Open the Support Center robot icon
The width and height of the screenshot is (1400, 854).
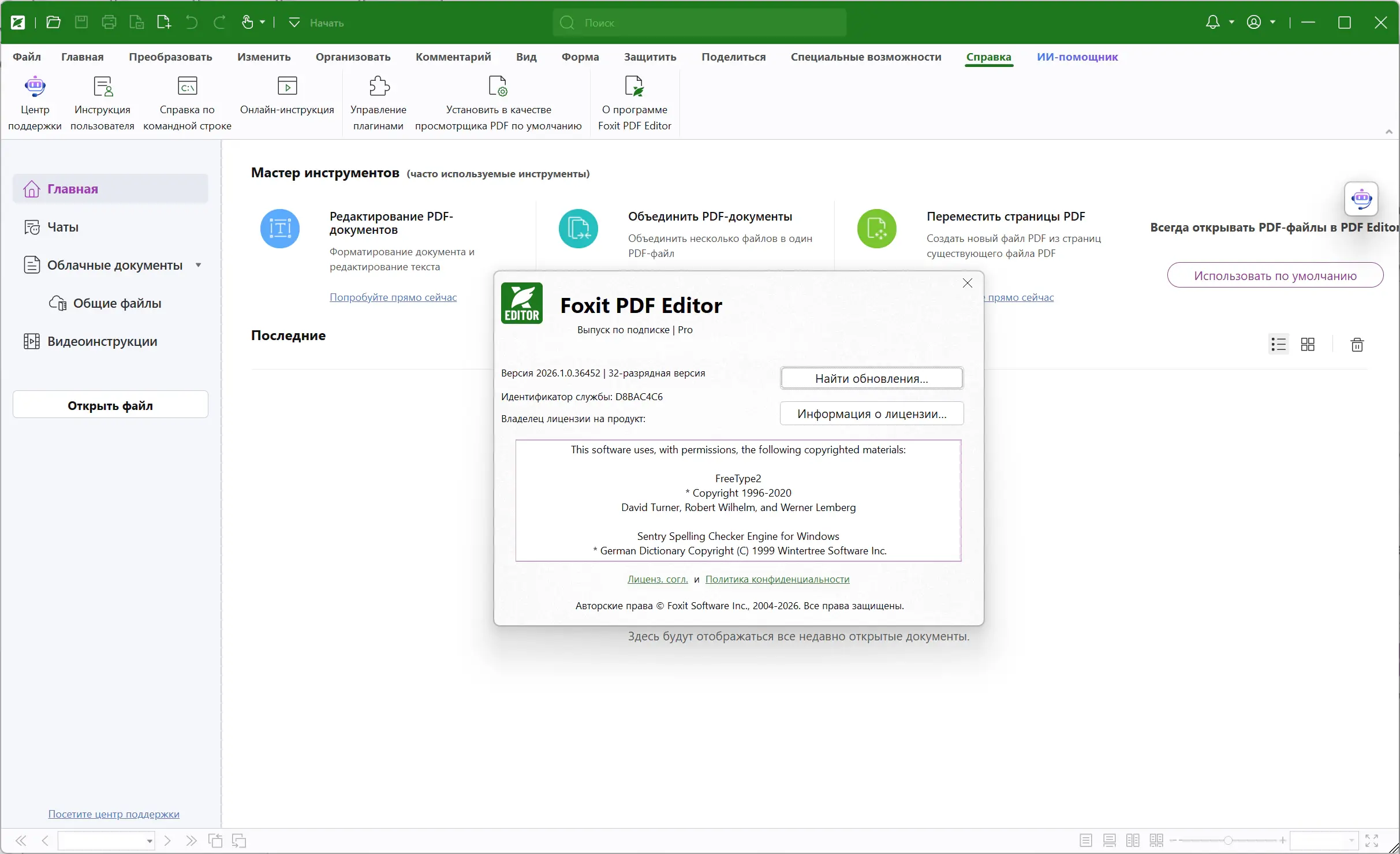35,87
